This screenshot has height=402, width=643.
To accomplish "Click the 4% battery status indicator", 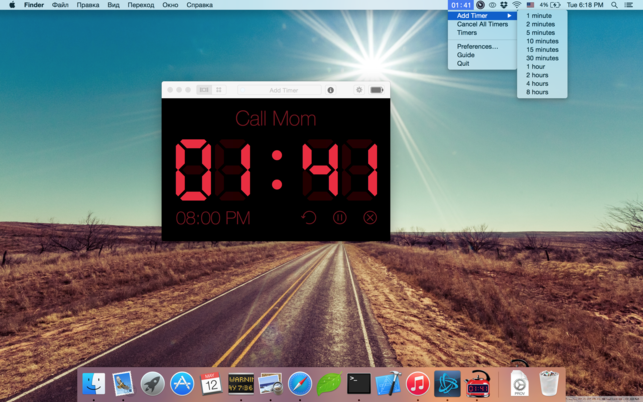I will click(x=550, y=5).
